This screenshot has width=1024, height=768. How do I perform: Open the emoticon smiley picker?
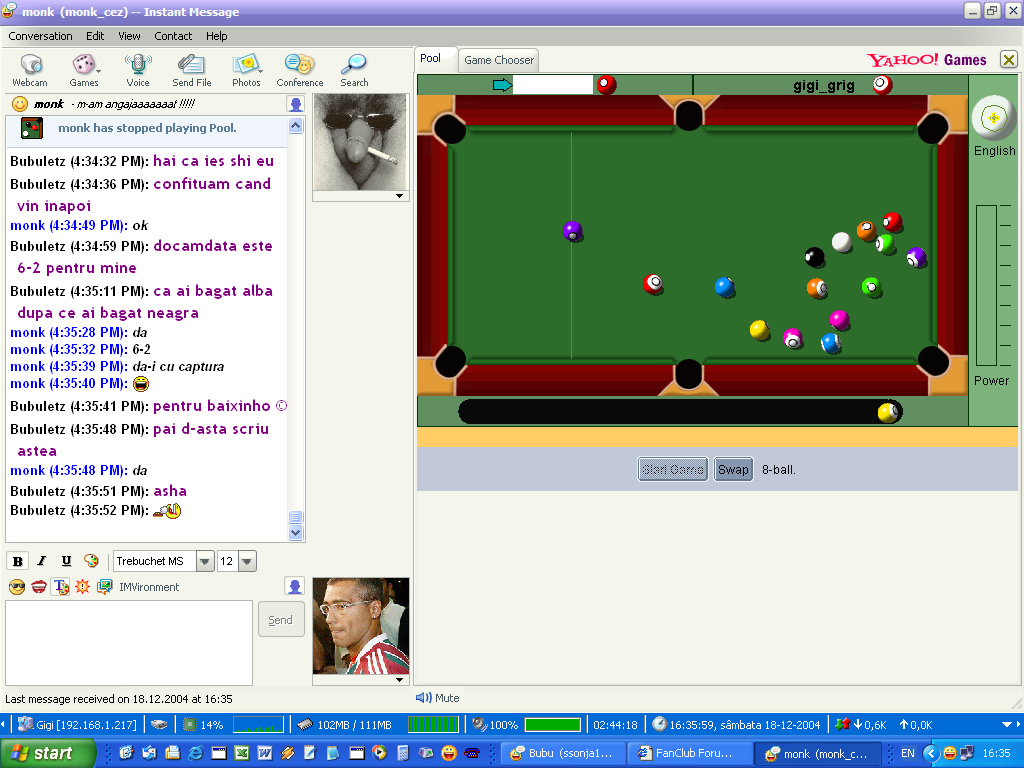pos(17,587)
